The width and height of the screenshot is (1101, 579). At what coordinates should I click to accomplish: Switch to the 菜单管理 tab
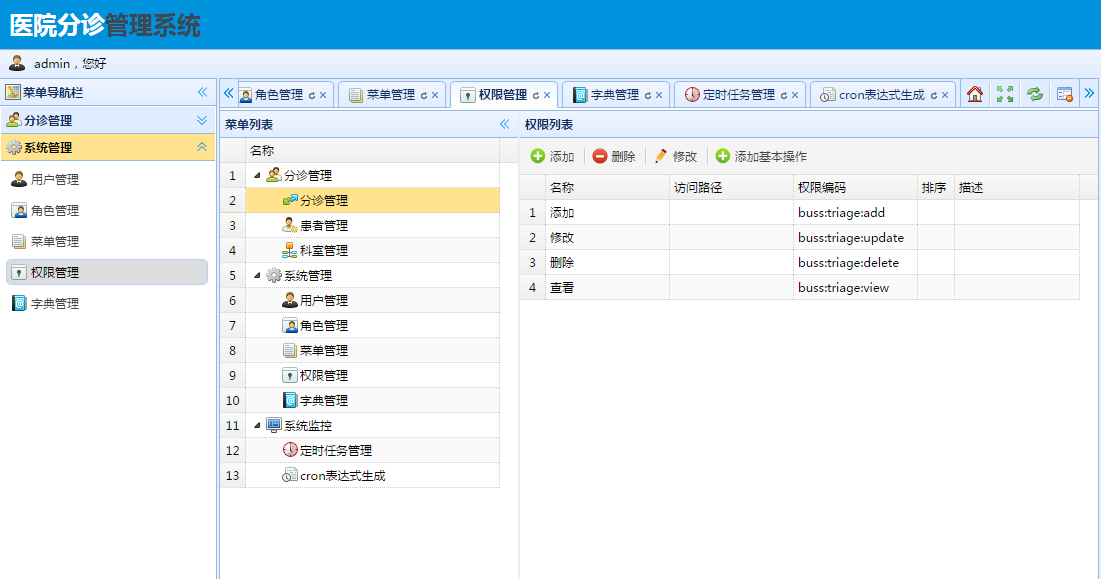click(x=391, y=95)
